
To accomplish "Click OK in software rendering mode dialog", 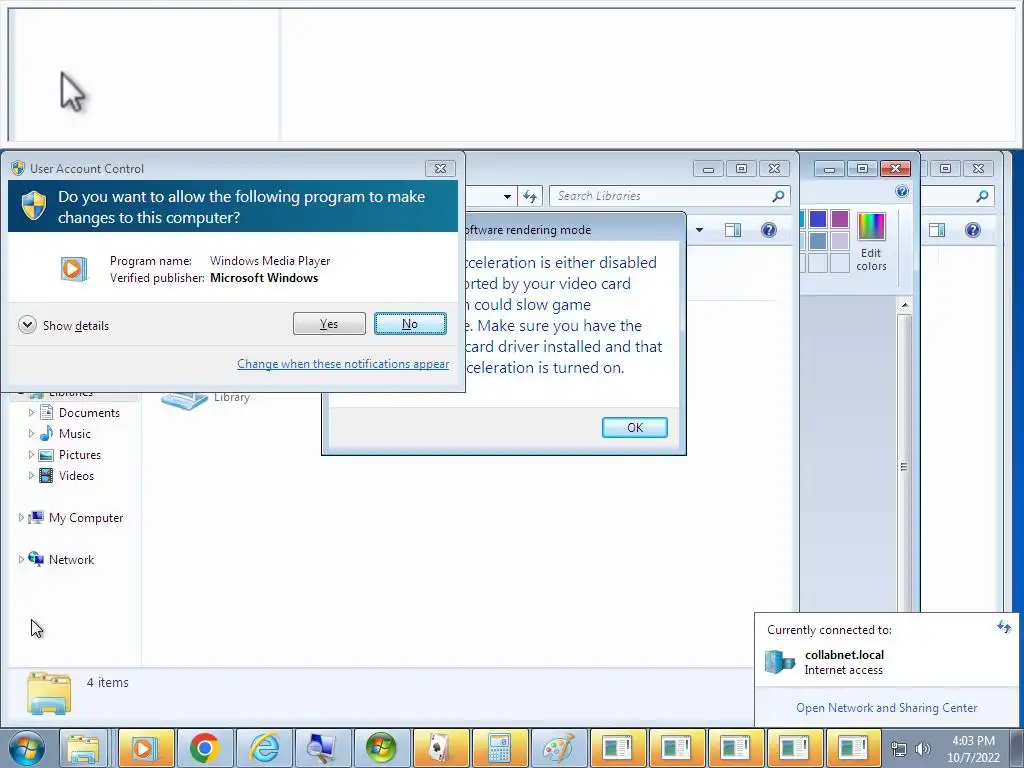I will [635, 427].
